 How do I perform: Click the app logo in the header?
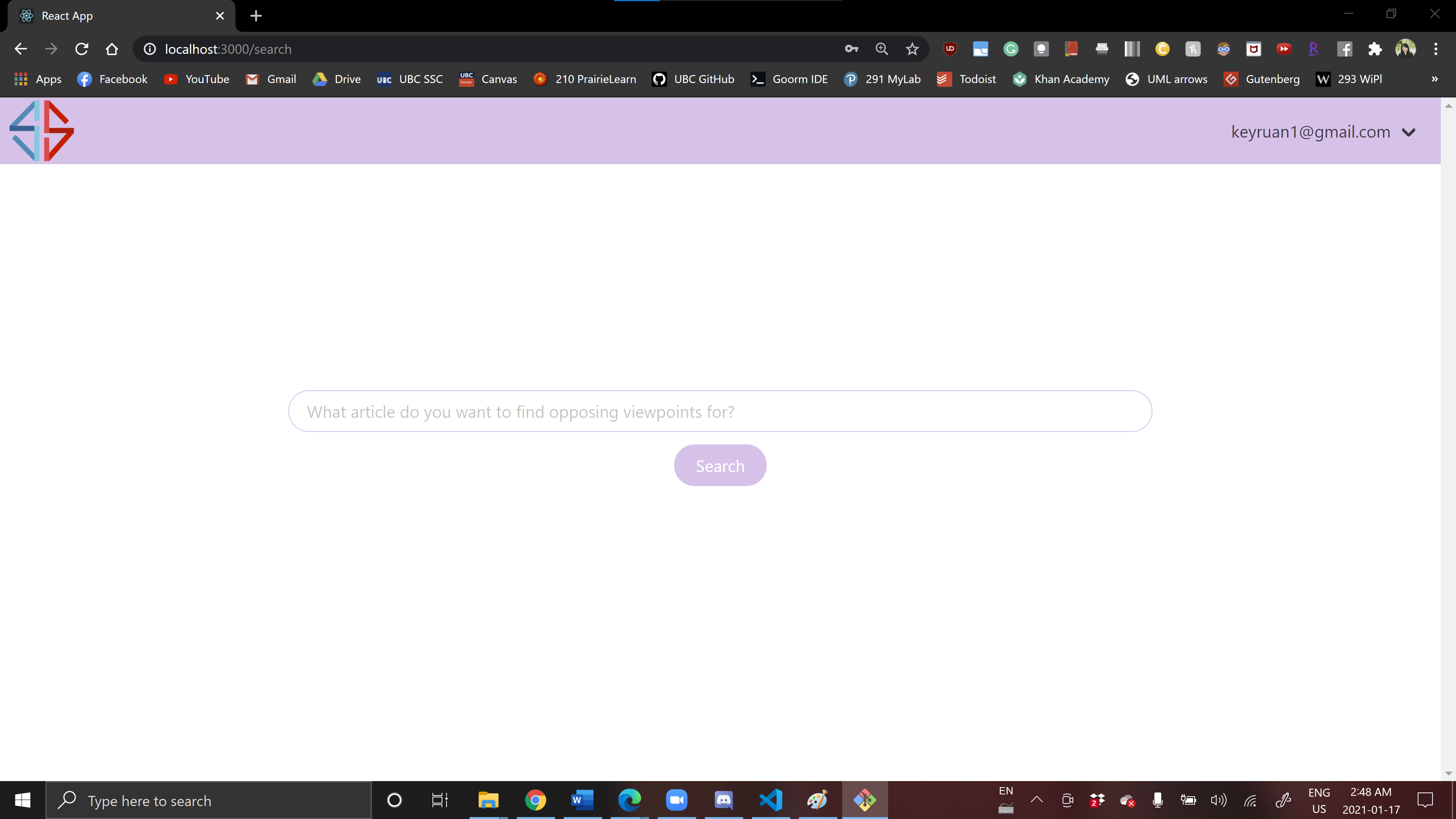pyautogui.click(x=42, y=131)
